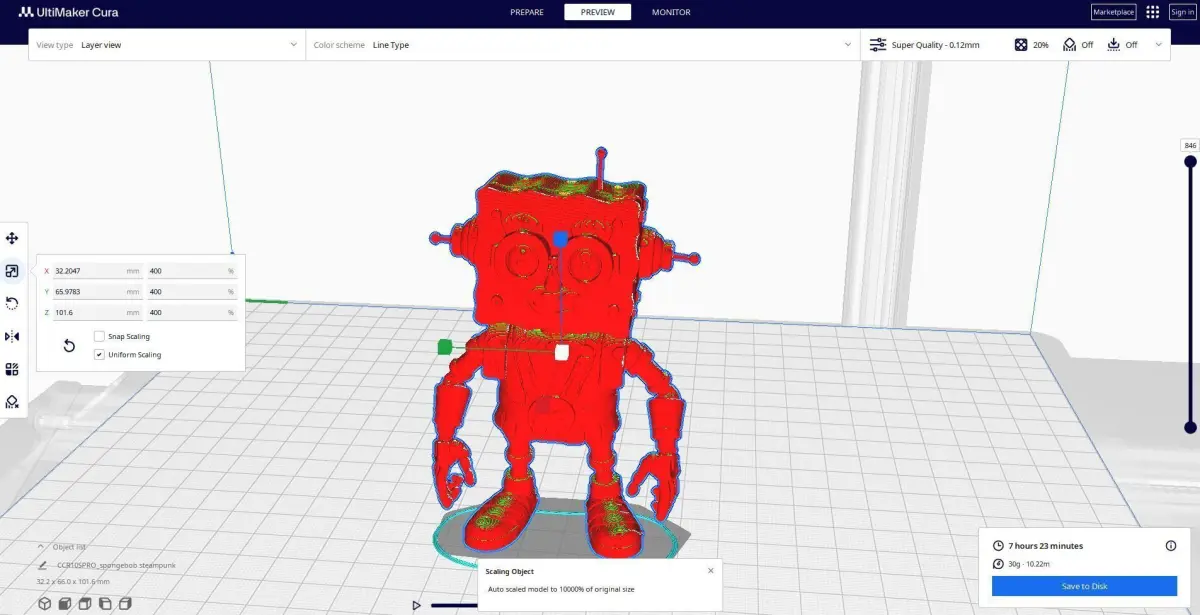This screenshot has width=1200, height=615.
Task: Switch to right side view cube icon
Action: click(x=125, y=603)
